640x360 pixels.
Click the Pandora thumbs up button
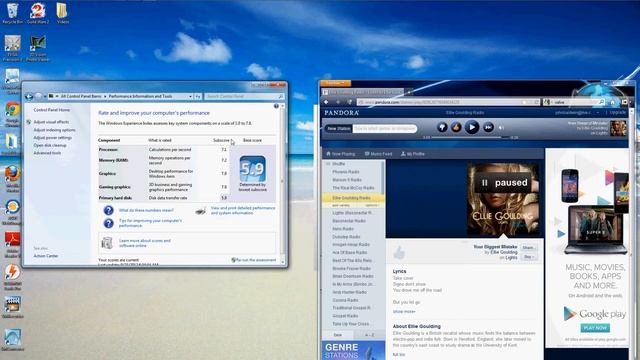(456, 127)
